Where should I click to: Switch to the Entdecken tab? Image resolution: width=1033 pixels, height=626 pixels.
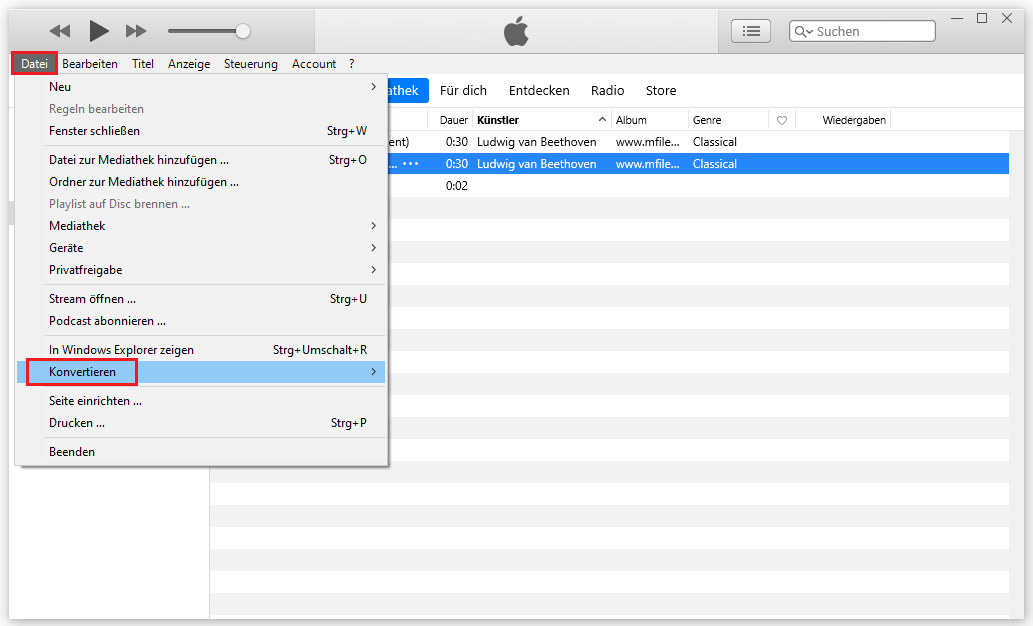click(539, 90)
